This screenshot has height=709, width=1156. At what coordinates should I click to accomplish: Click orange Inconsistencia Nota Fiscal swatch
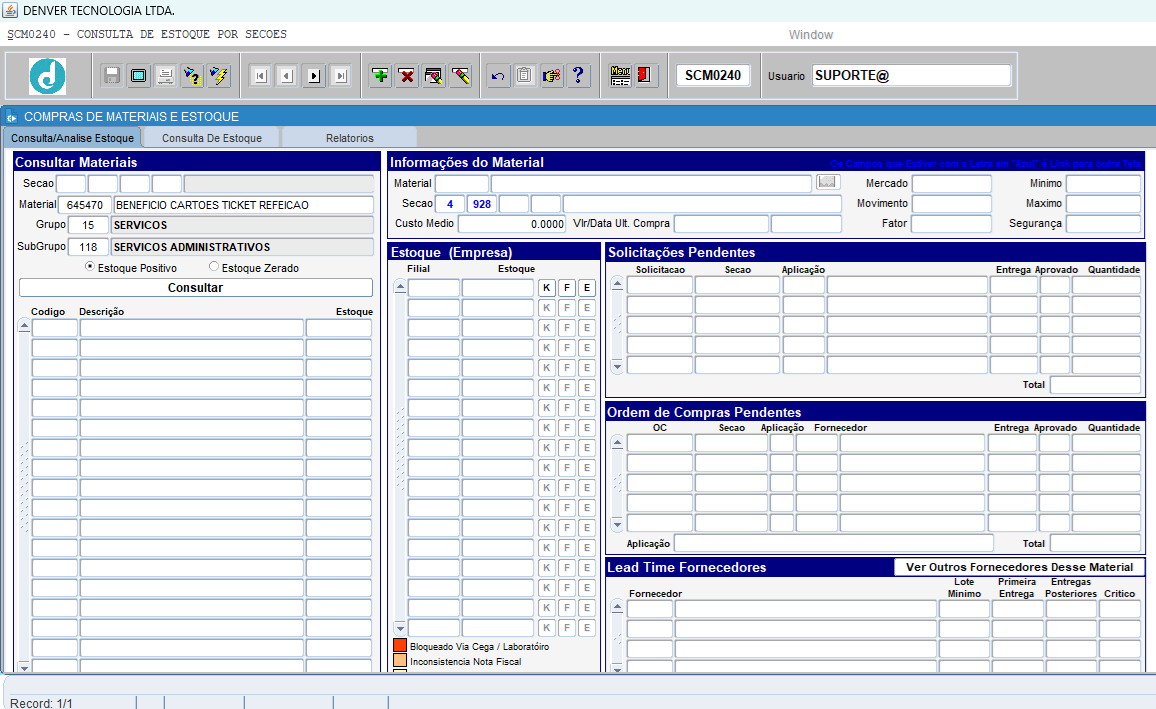click(x=400, y=660)
